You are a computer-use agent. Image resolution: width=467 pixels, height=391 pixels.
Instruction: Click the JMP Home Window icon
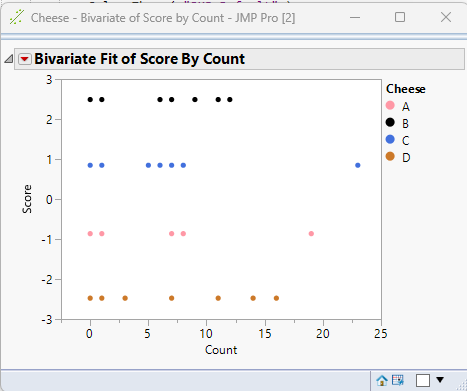(382, 380)
